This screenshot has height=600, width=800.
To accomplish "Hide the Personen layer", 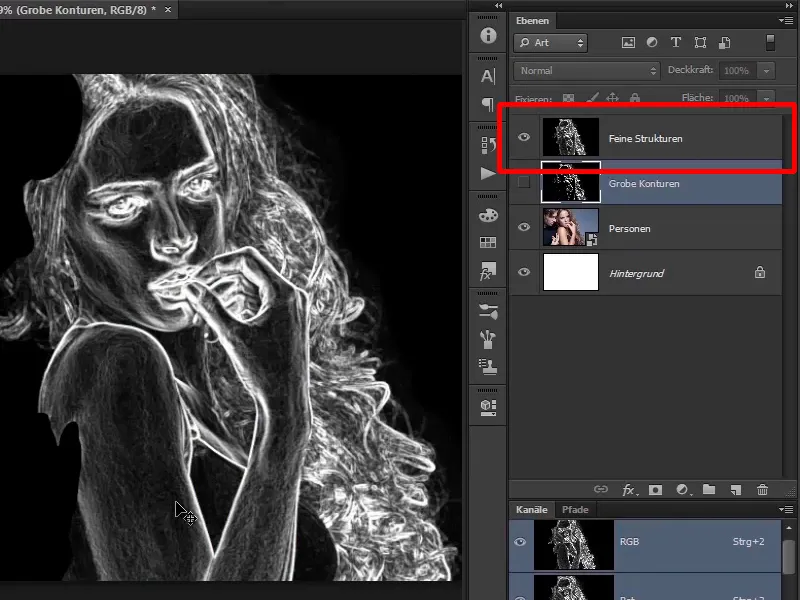I will [x=524, y=227].
